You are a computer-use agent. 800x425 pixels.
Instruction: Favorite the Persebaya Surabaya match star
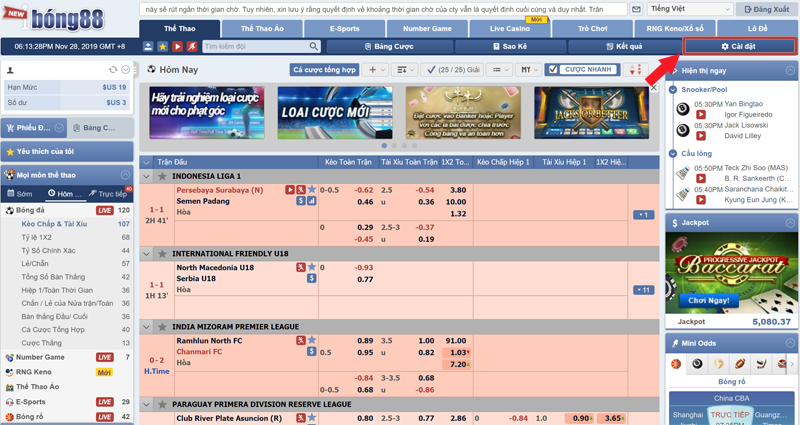(312, 190)
